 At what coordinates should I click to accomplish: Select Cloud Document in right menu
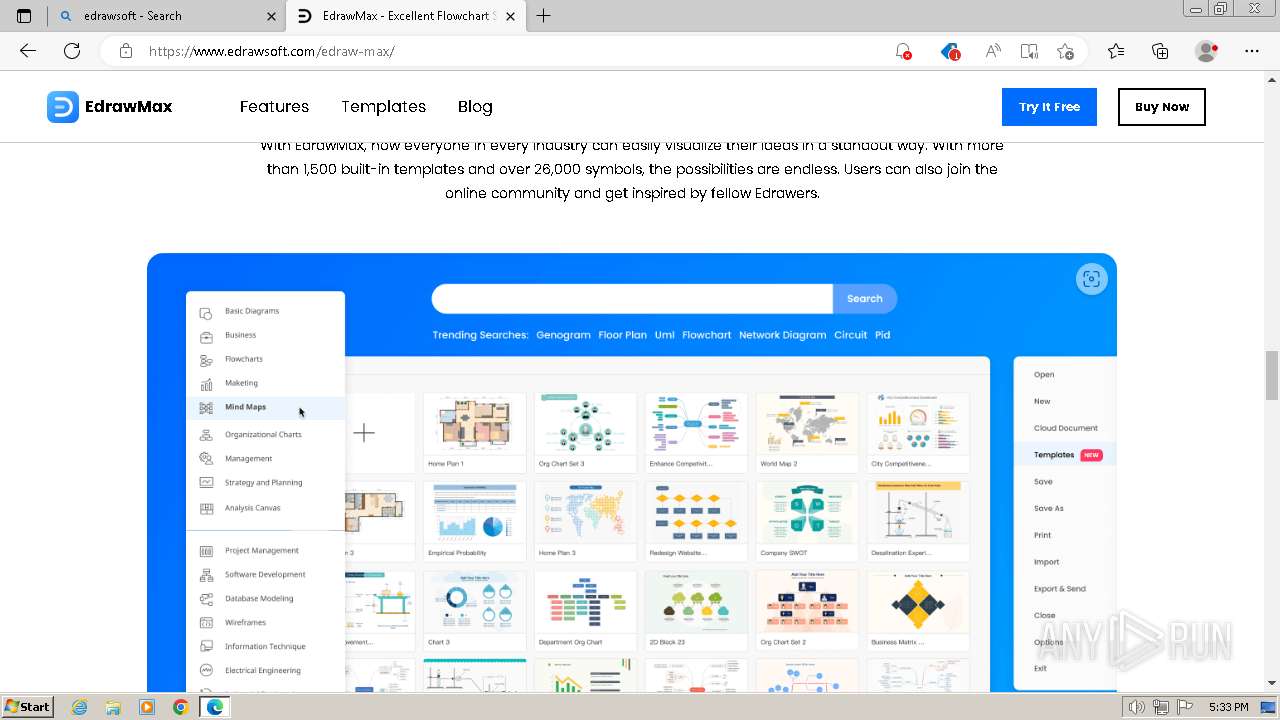[1066, 428]
